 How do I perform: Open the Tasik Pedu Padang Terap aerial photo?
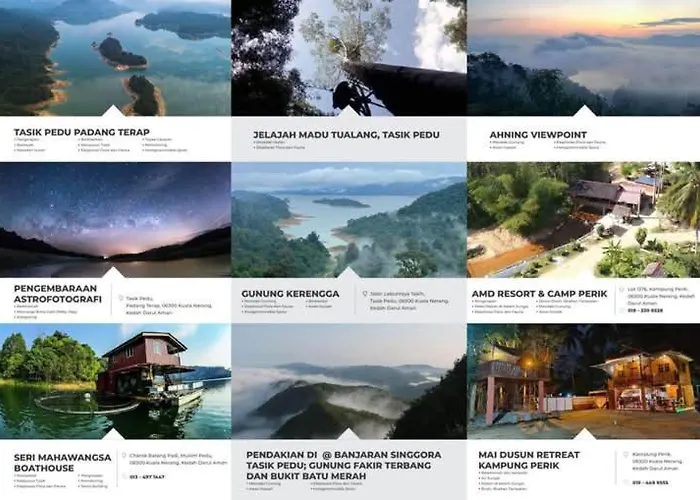pyautogui.click(x=115, y=58)
